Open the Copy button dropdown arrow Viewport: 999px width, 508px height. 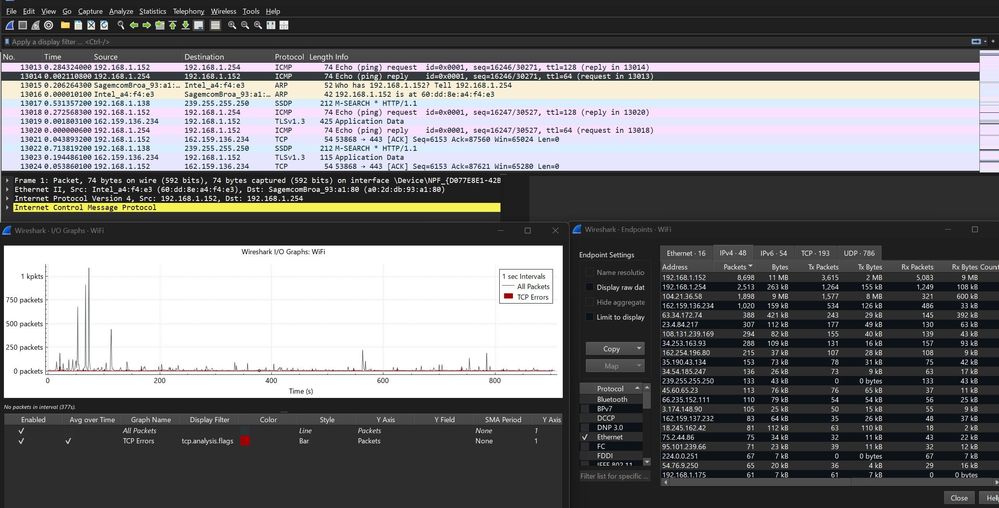638,349
